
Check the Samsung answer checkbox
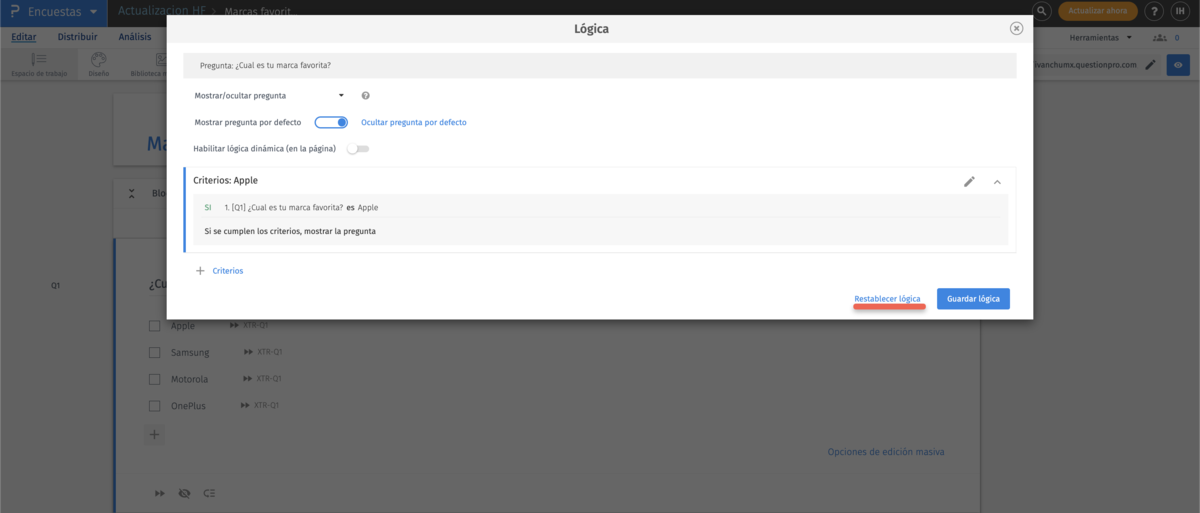pyautogui.click(x=155, y=353)
